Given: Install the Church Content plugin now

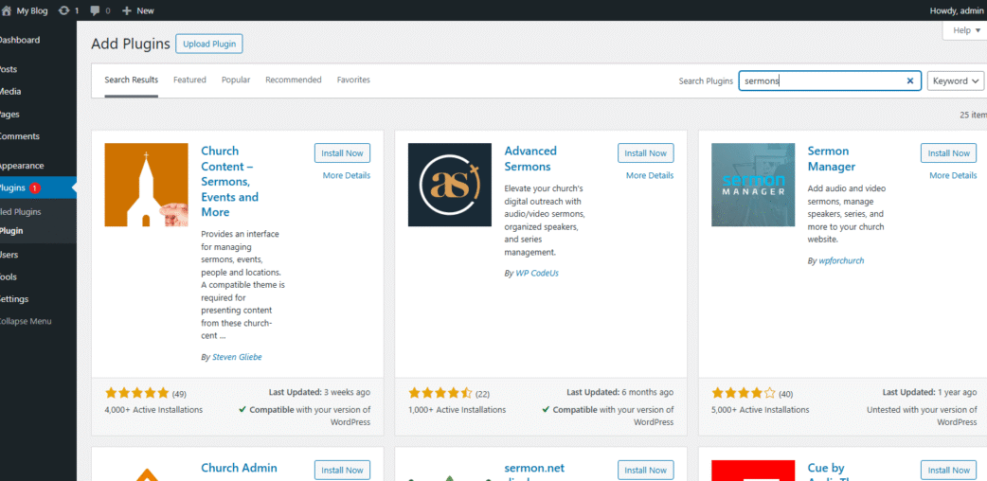Looking at the screenshot, I should [x=342, y=153].
